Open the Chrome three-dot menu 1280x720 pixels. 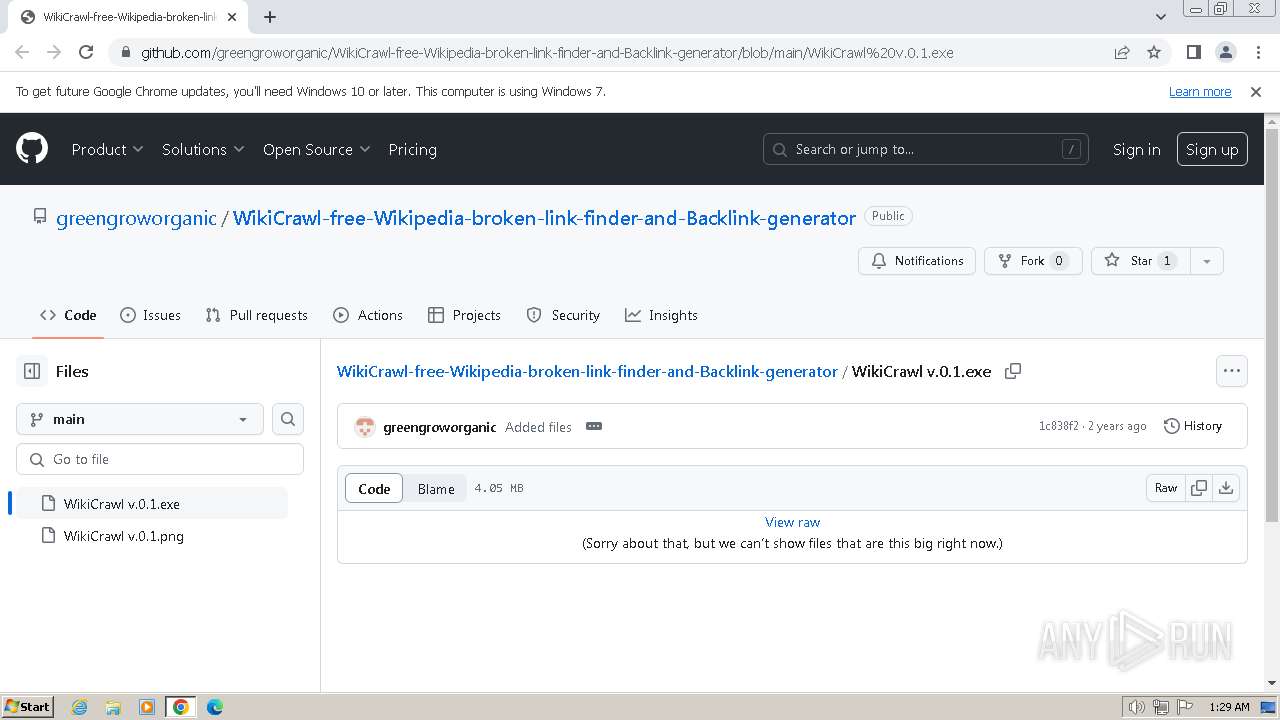tap(1258, 52)
